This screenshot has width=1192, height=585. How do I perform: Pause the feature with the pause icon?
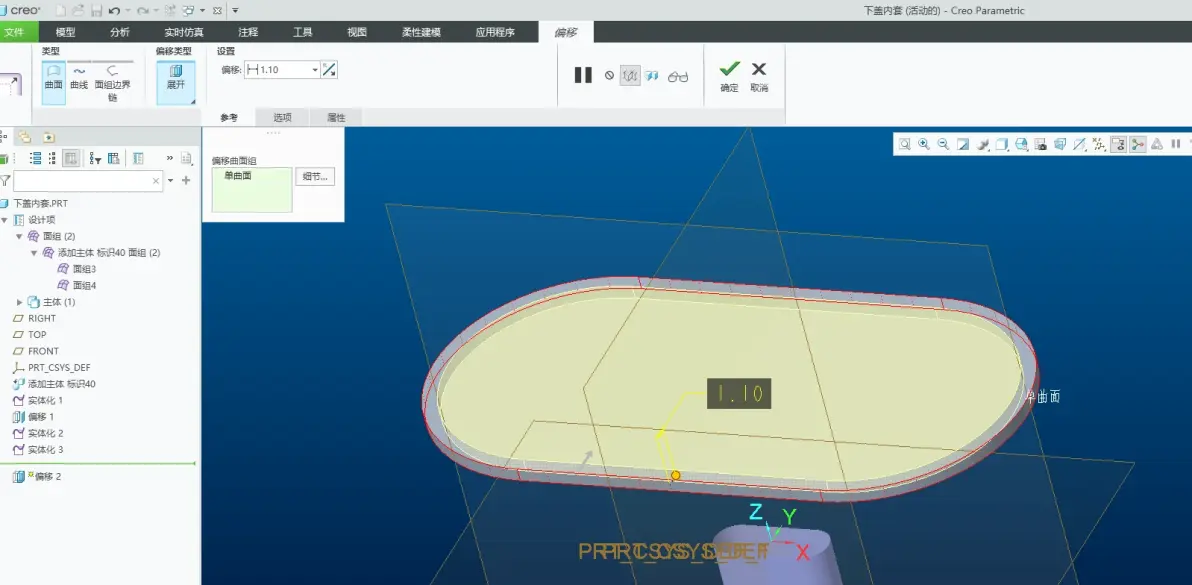(x=583, y=75)
